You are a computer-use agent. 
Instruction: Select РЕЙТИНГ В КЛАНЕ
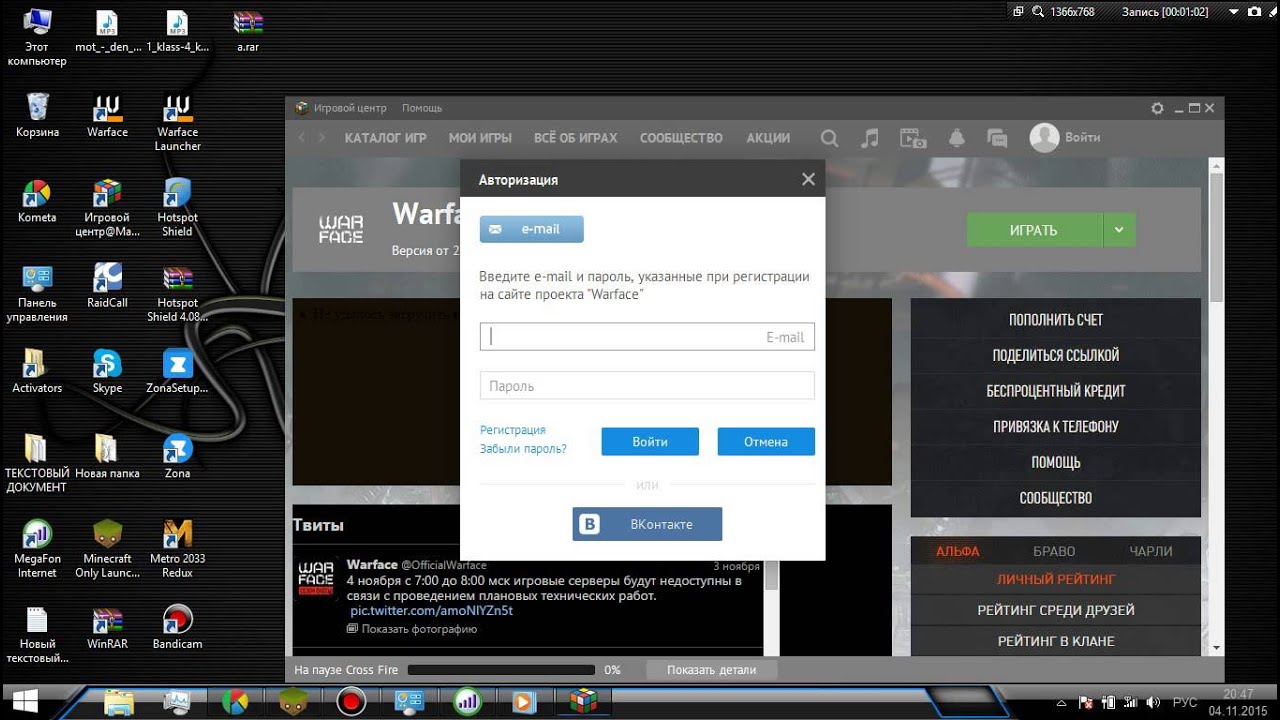point(1056,641)
